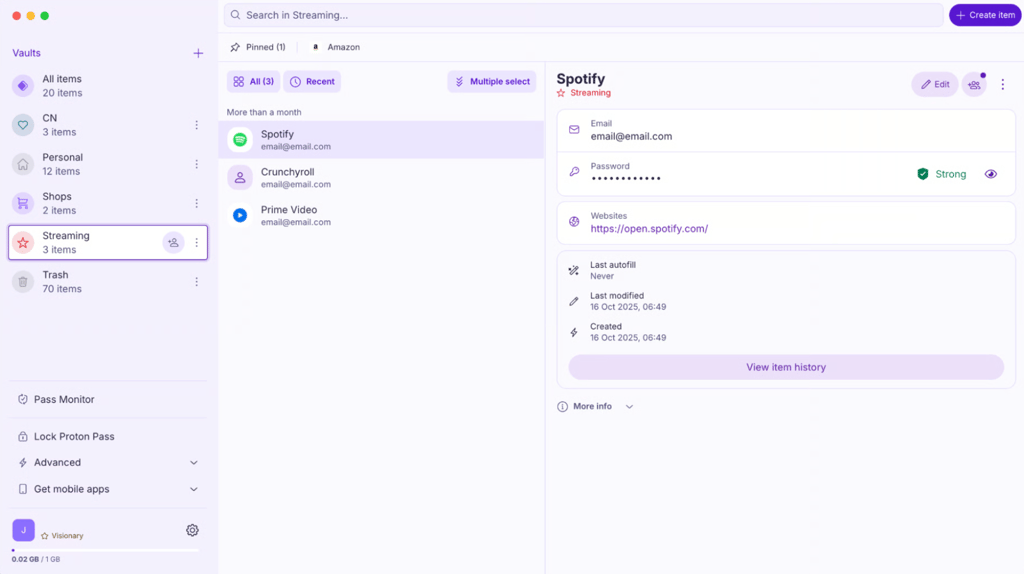Click the email envelope icon
Screen dimensions: 1024x574
pos(574,130)
